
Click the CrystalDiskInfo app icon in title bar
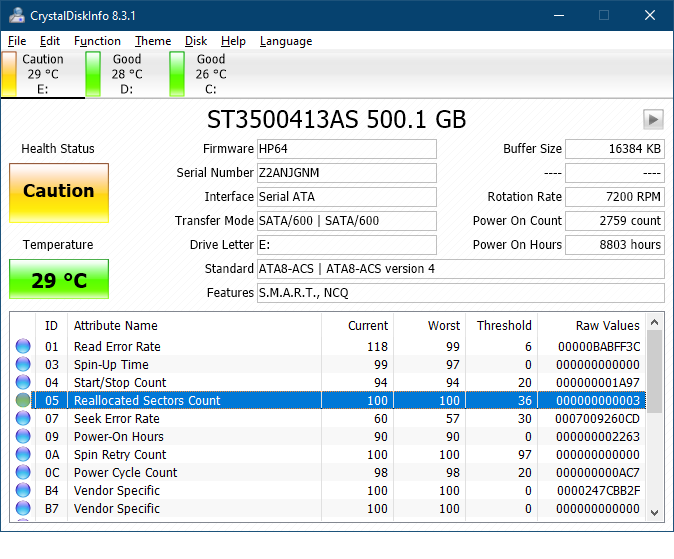pyautogui.click(x=17, y=15)
